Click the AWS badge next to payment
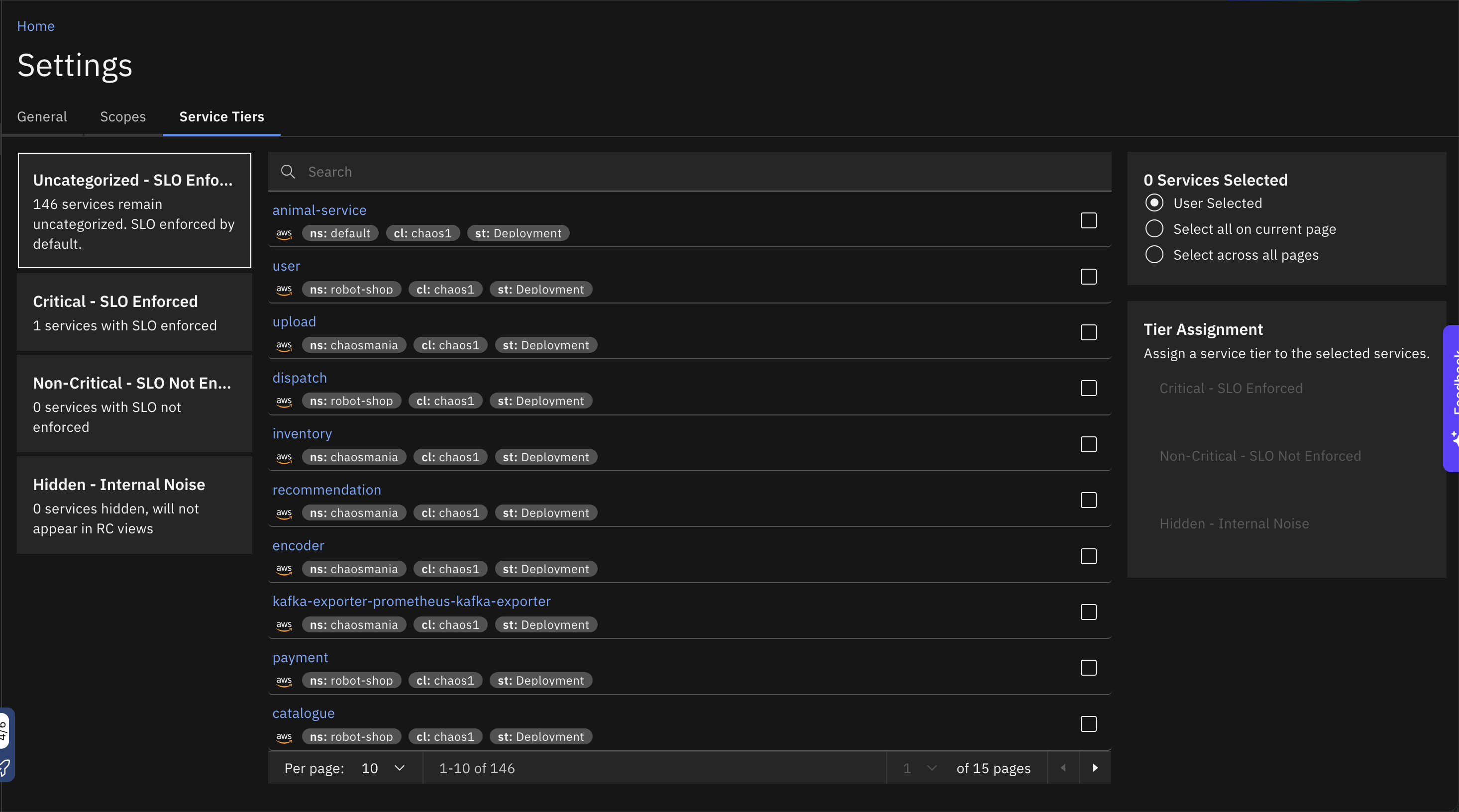This screenshot has width=1459, height=812. 284,680
